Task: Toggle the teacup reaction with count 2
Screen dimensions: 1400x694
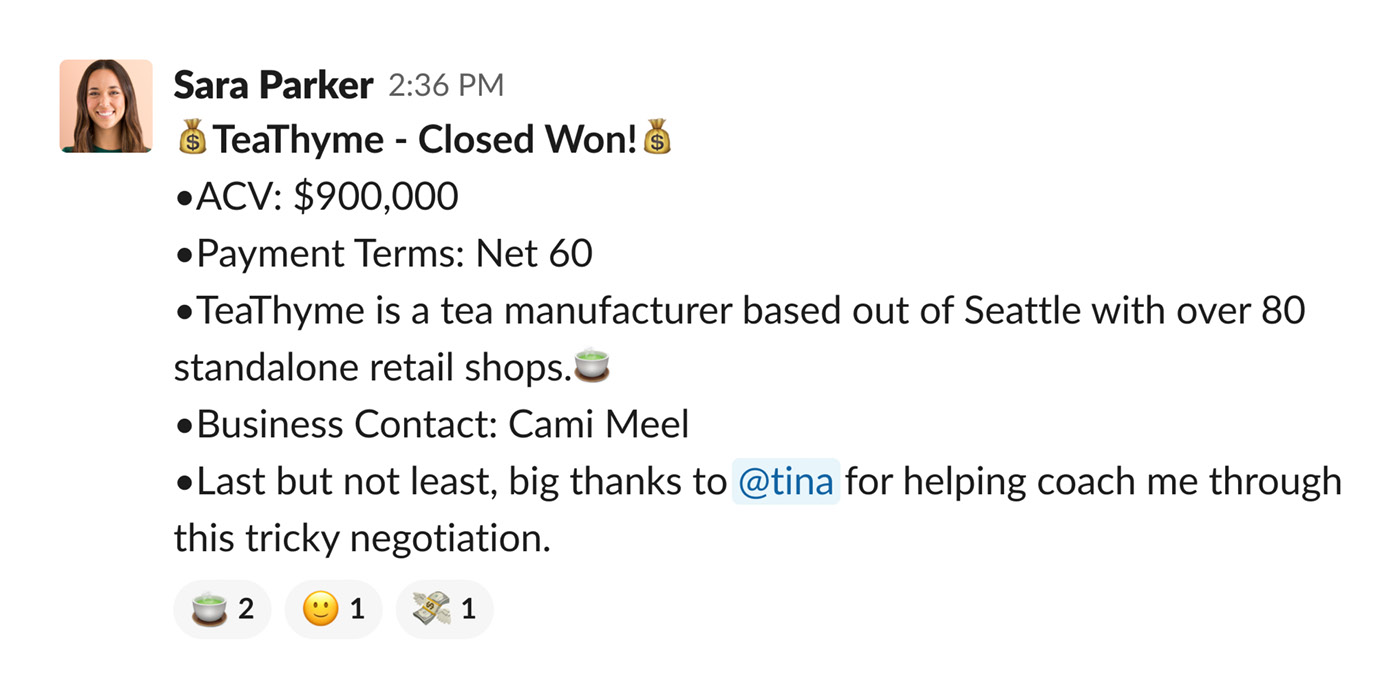Action: pos(222,608)
